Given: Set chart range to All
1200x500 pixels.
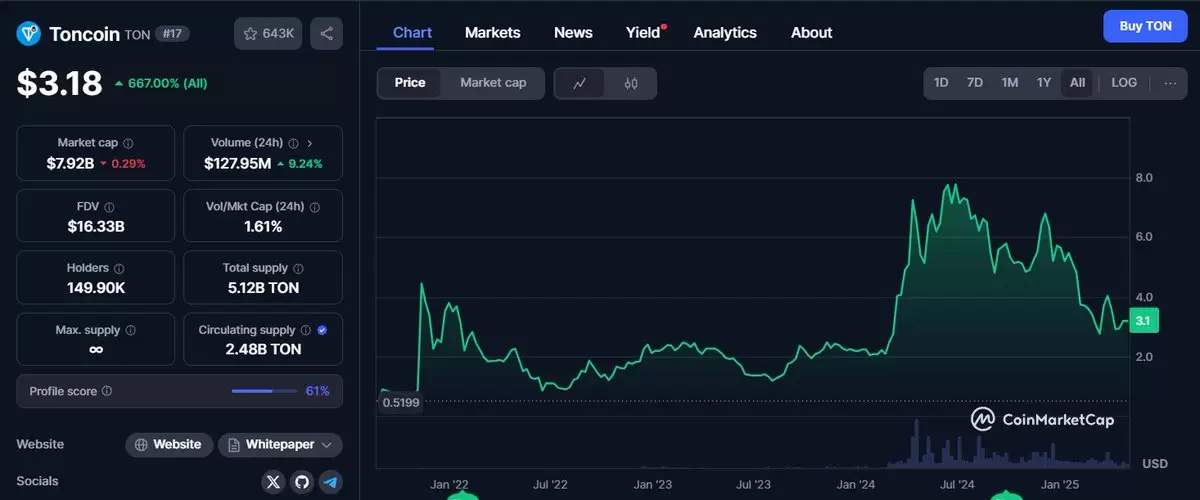Looking at the screenshot, I should (1077, 83).
